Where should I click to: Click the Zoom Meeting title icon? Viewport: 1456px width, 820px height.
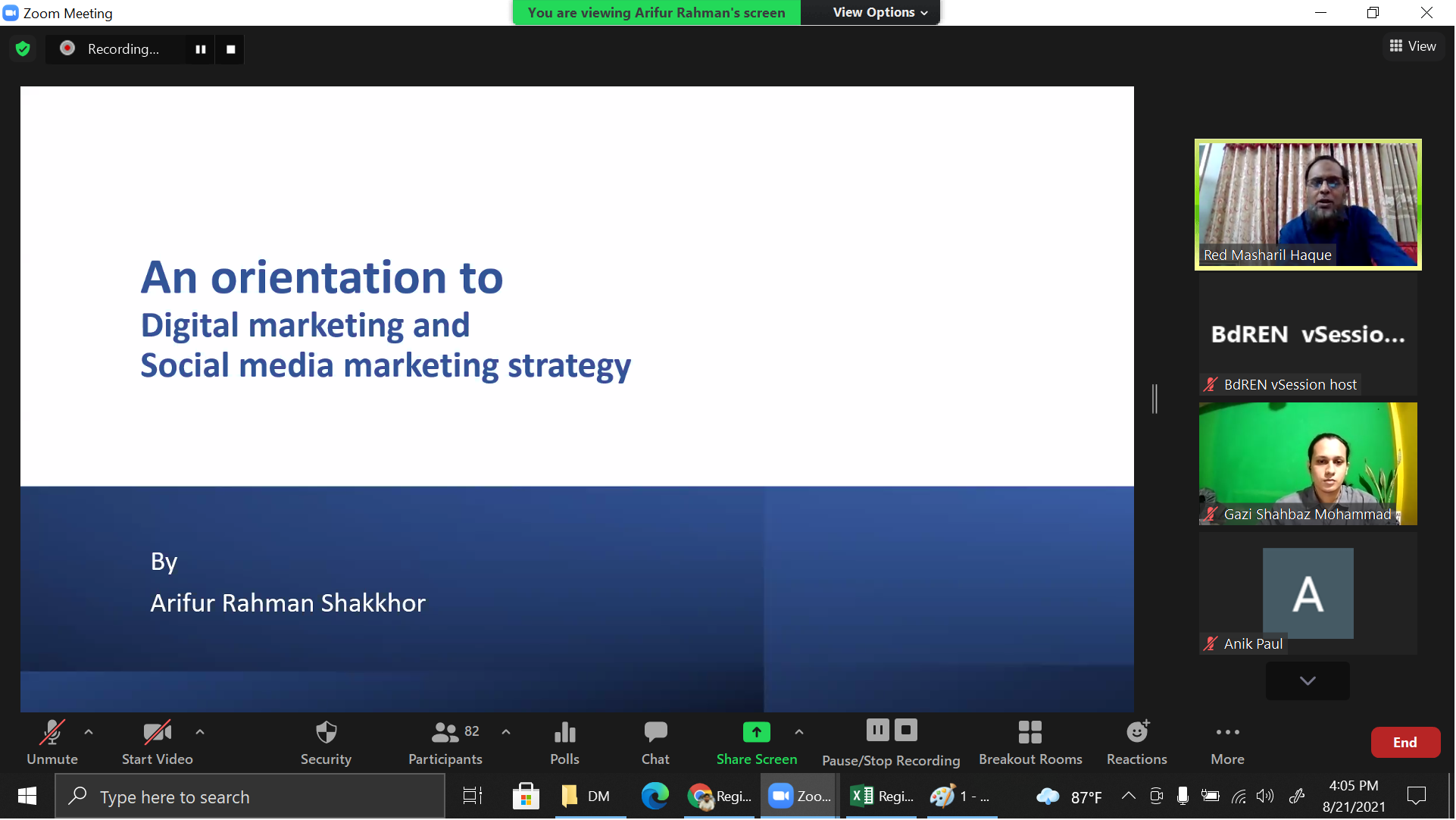point(11,13)
